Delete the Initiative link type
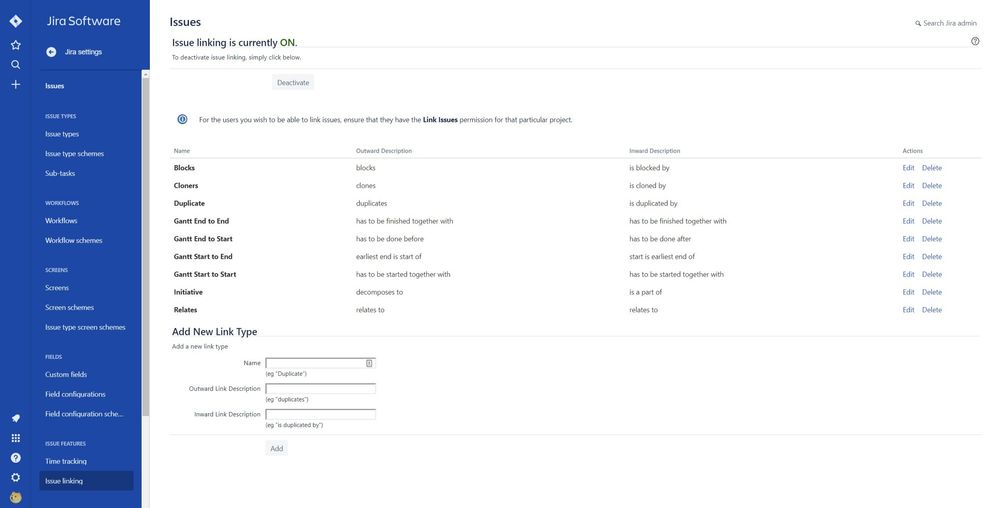Image resolution: width=999 pixels, height=508 pixels. [931, 293]
